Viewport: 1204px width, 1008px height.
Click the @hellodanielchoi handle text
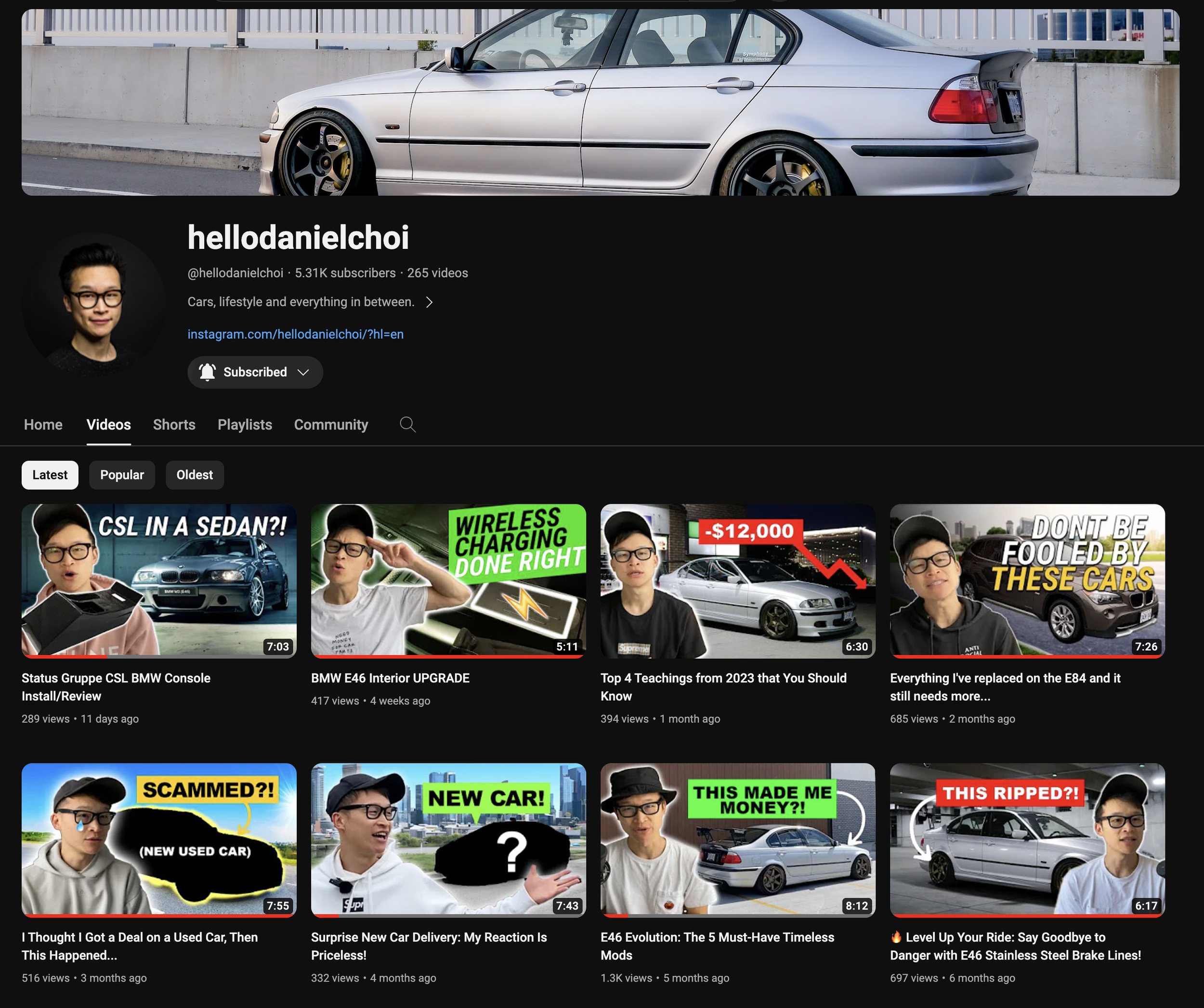point(235,273)
